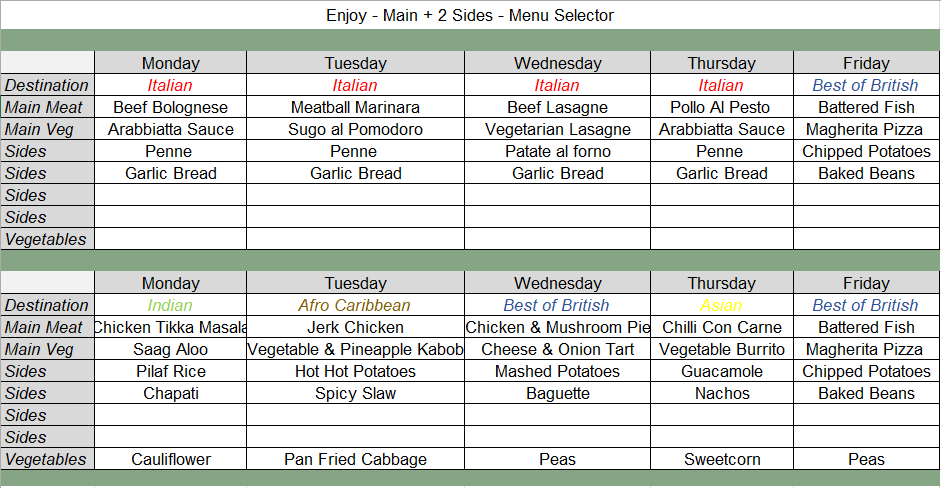941x488 pixels.
Task: Click the yellow Asian destination cell
Action: coord(721,305)
